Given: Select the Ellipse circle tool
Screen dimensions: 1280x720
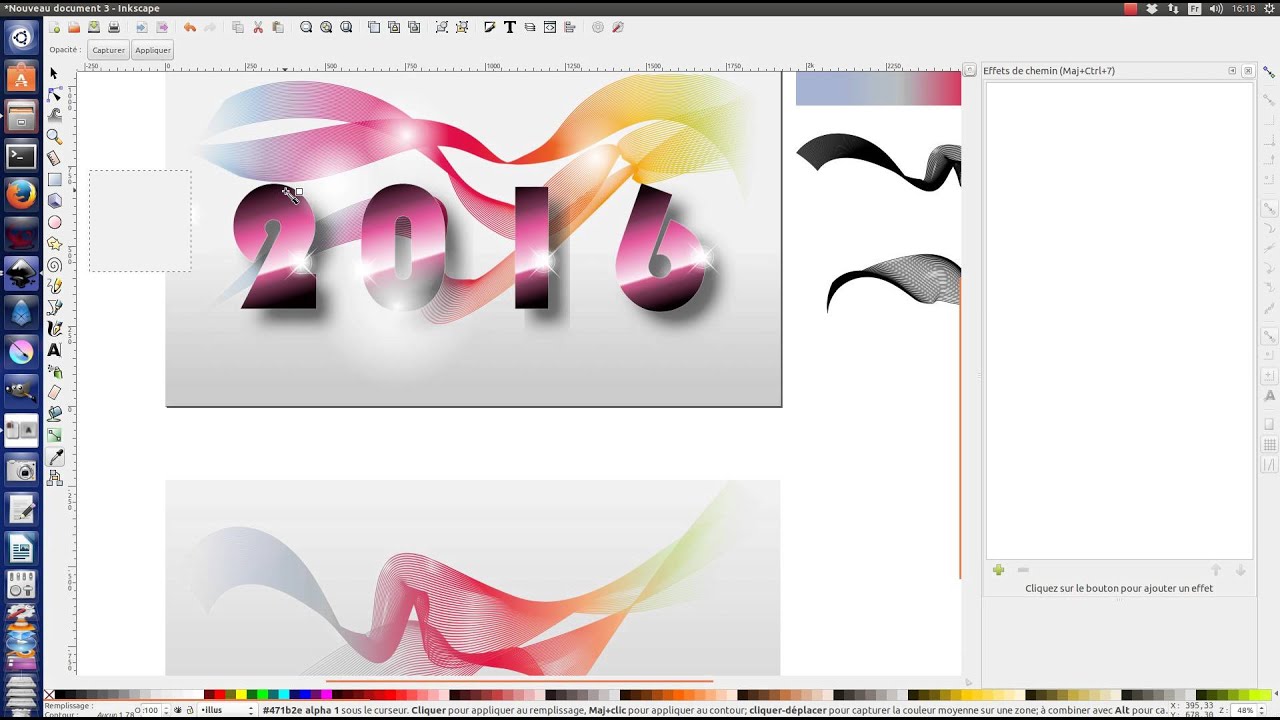Looking at the screenshot, I should tap(54, 222).
